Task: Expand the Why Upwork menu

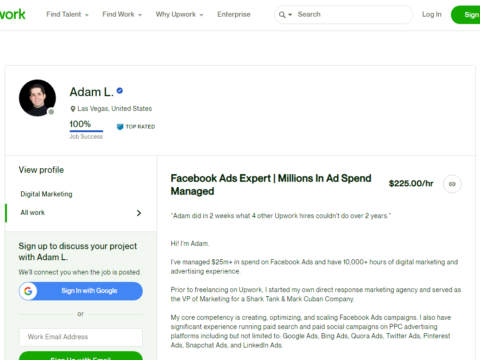Action: click(x=179, y=14)
